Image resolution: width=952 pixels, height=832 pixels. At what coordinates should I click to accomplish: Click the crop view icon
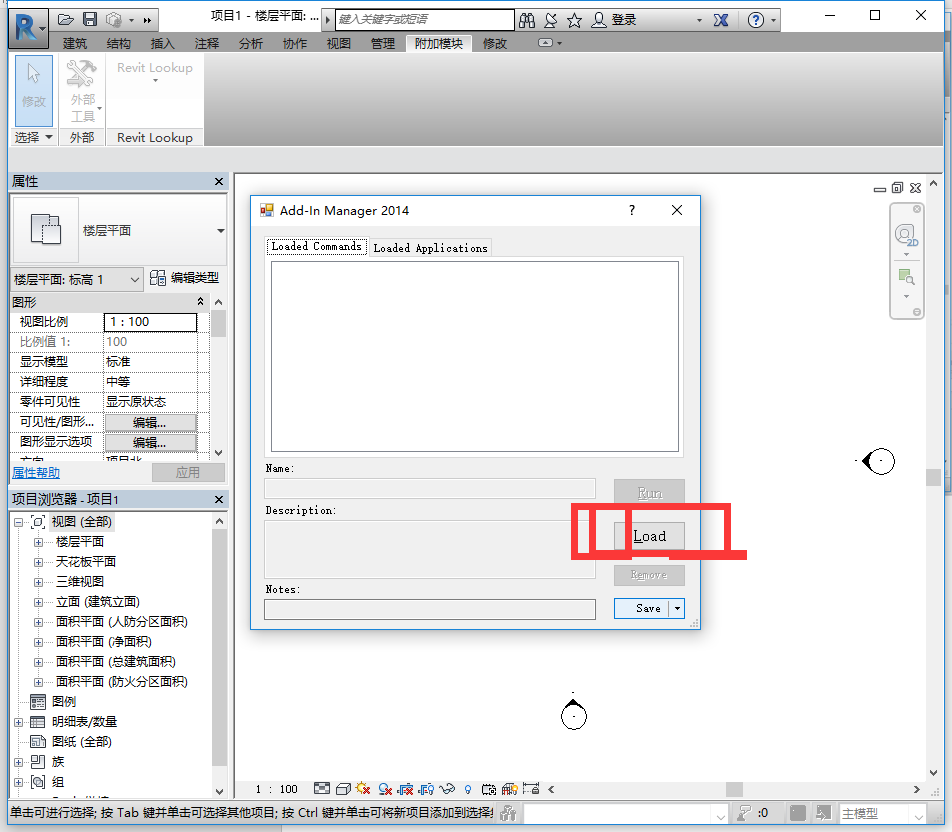[406, 789]
